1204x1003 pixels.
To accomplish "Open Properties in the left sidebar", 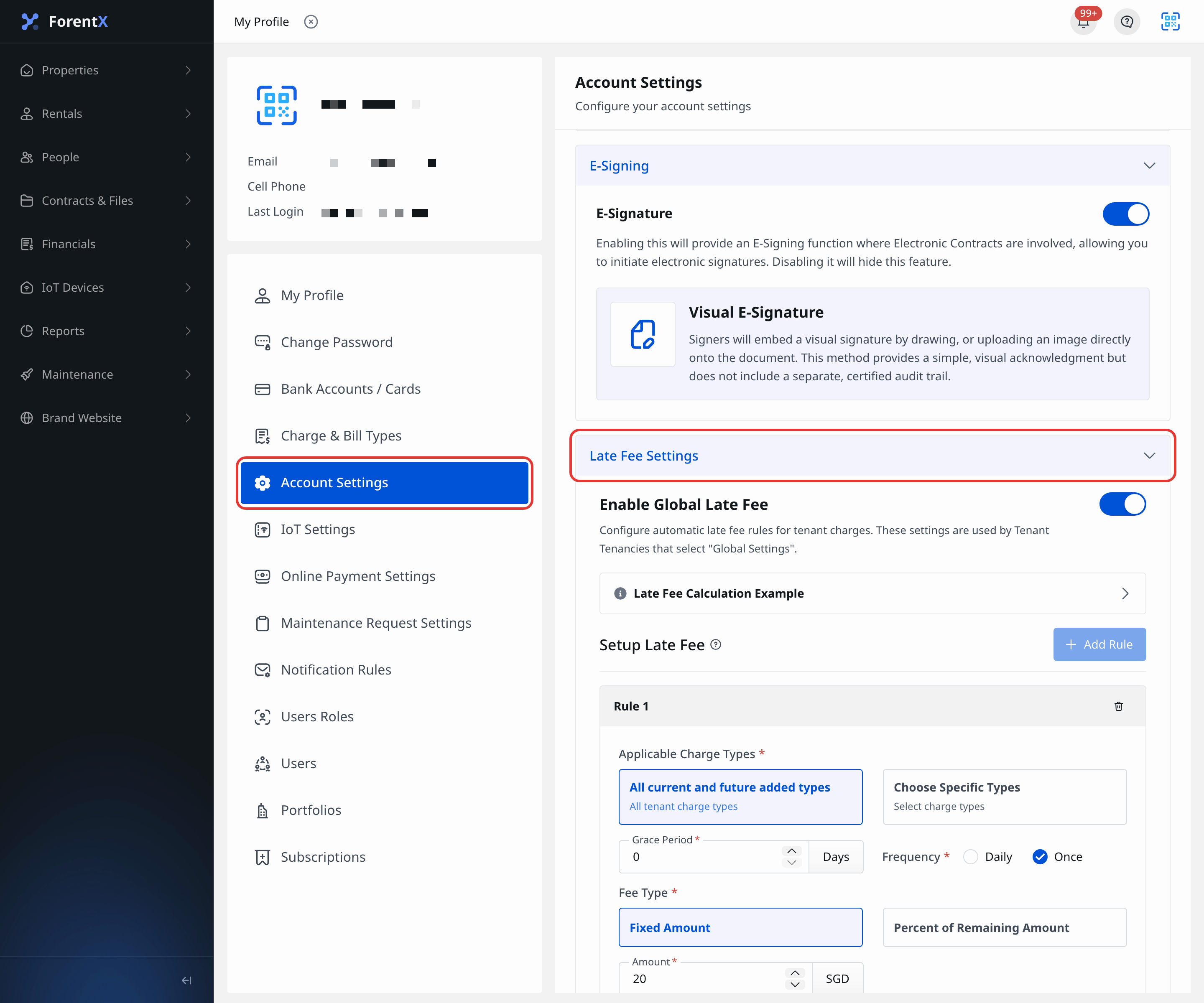I will [x=107, y=70].
